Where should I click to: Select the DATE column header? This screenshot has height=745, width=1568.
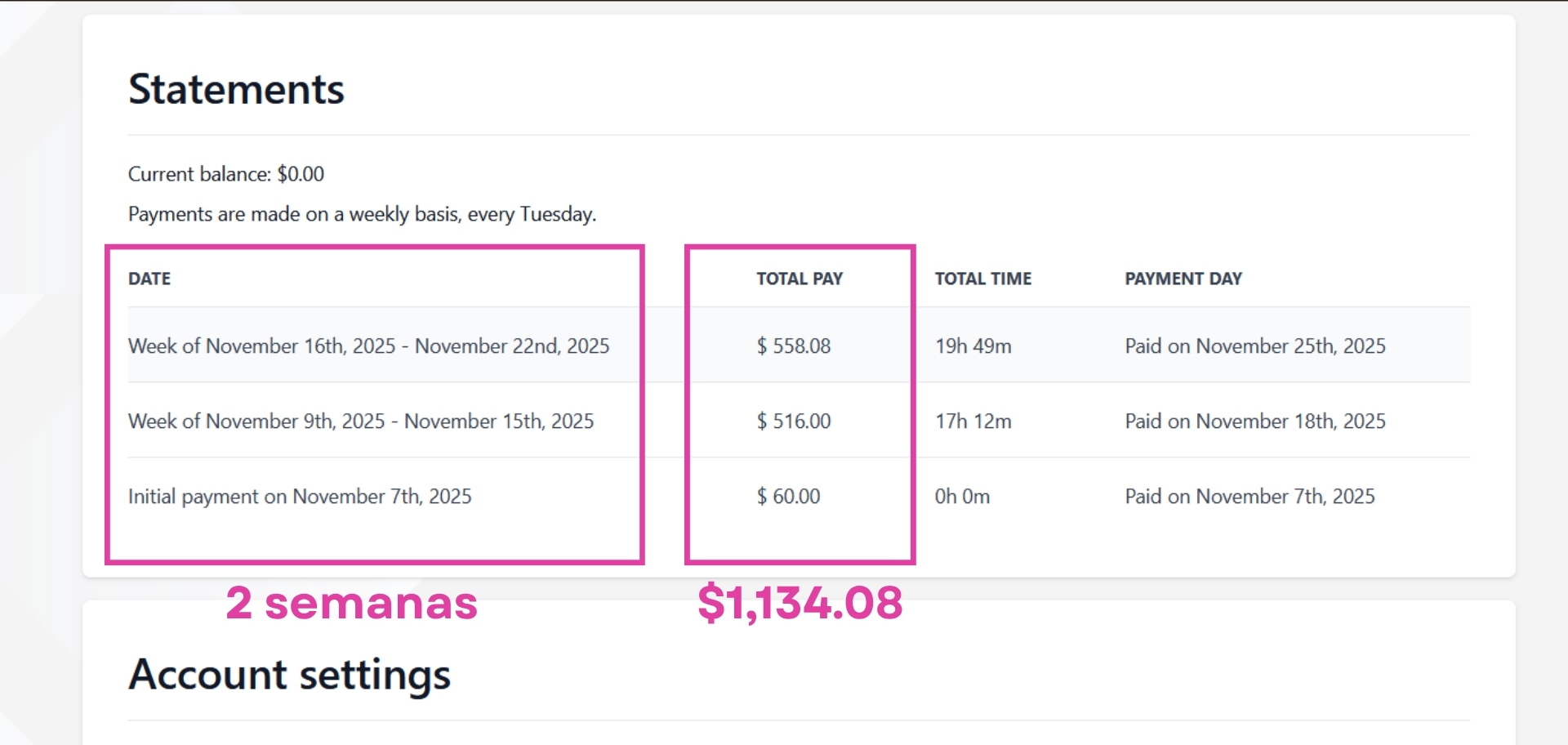click(149, 278)
